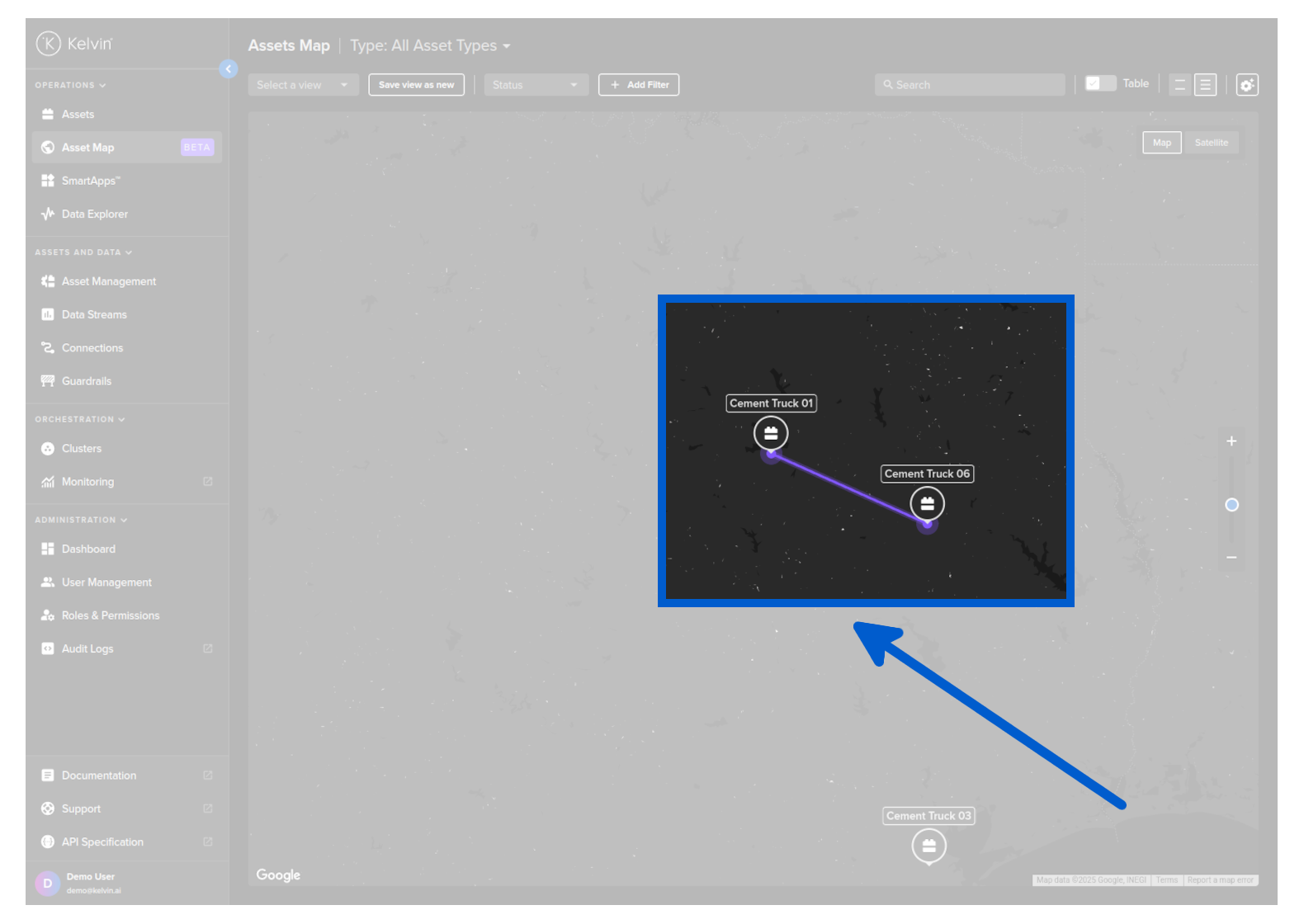The width and height of the screenshot is (1304, 924).
Task: Collapse sidebar with the arrow button
Action: (x=229, y=69)
